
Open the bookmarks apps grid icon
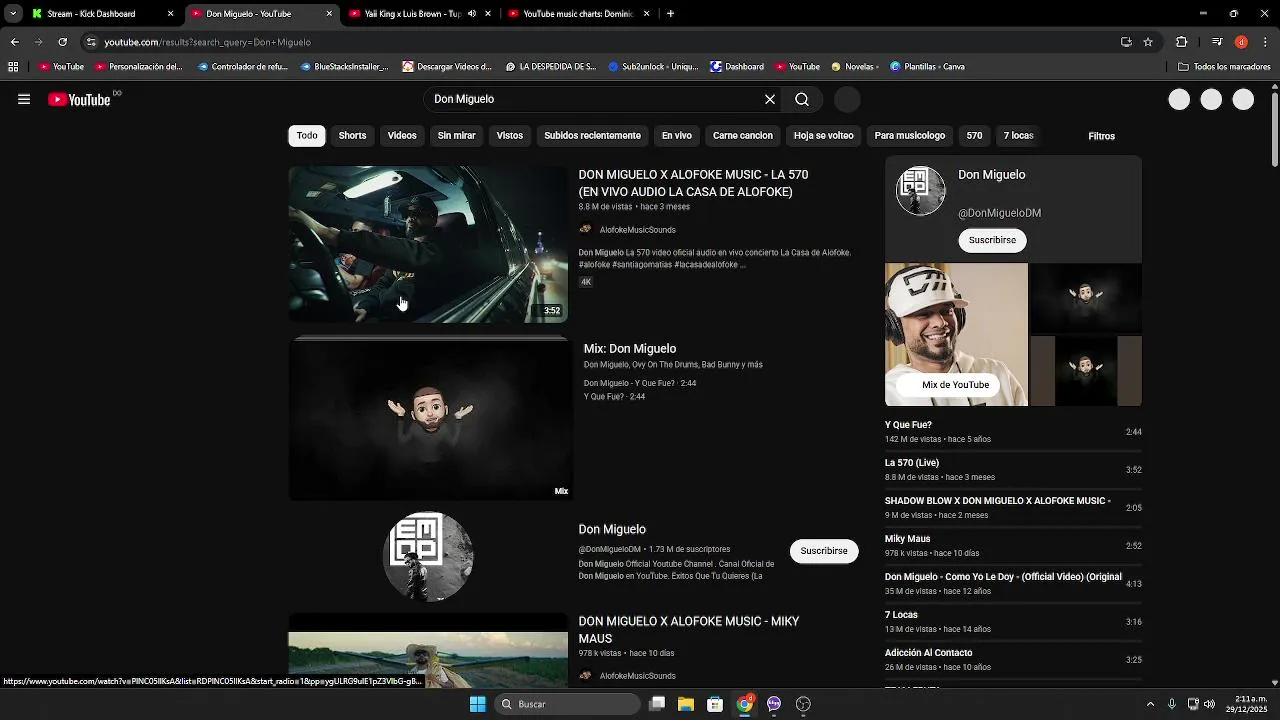pyautogui.click(x=13, y=67)
